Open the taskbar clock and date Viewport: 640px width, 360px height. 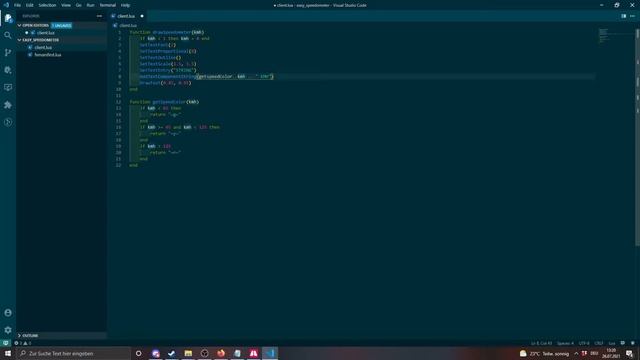(x=611, y=353)
